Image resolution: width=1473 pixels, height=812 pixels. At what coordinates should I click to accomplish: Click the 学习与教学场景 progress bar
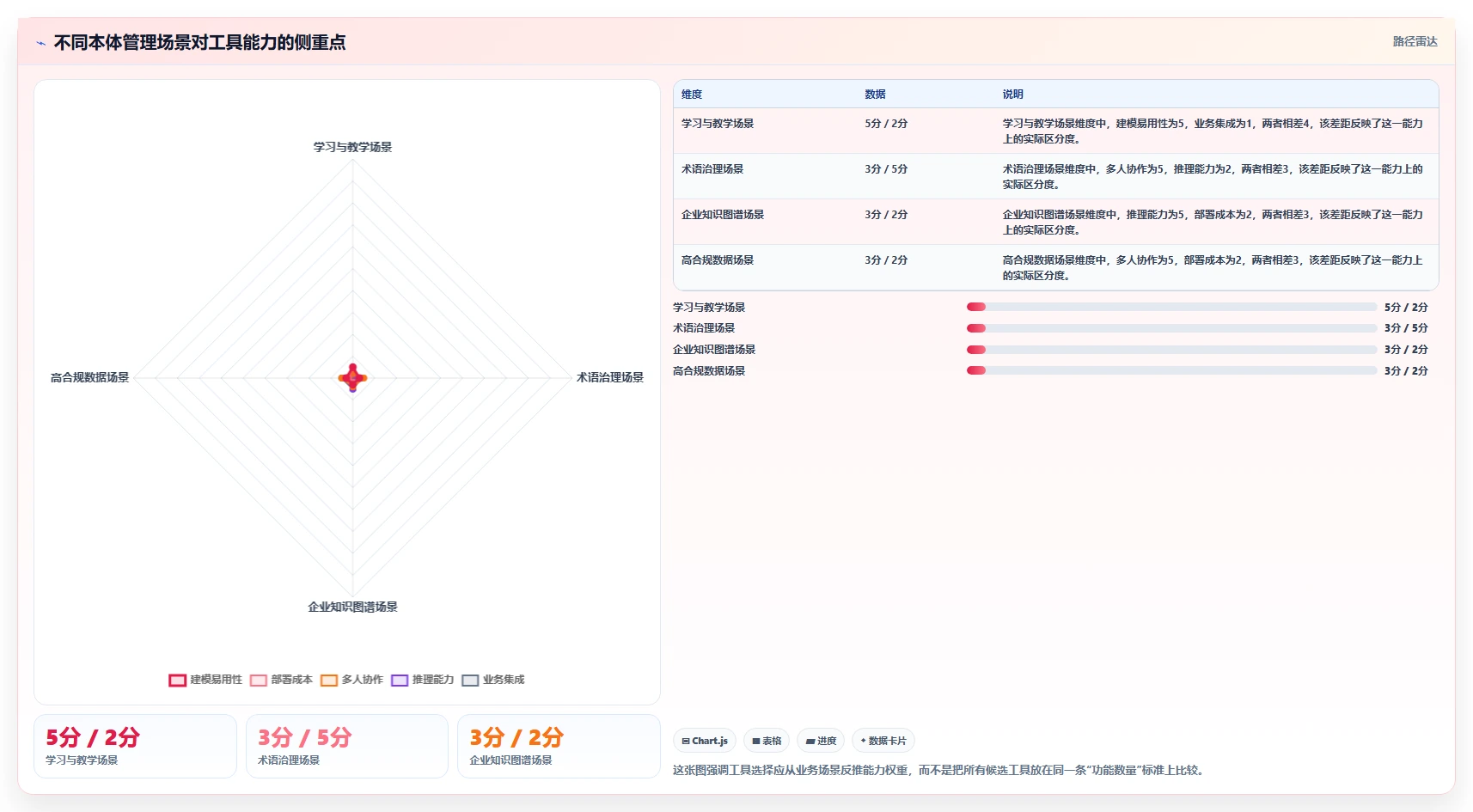click(1171, 307)
